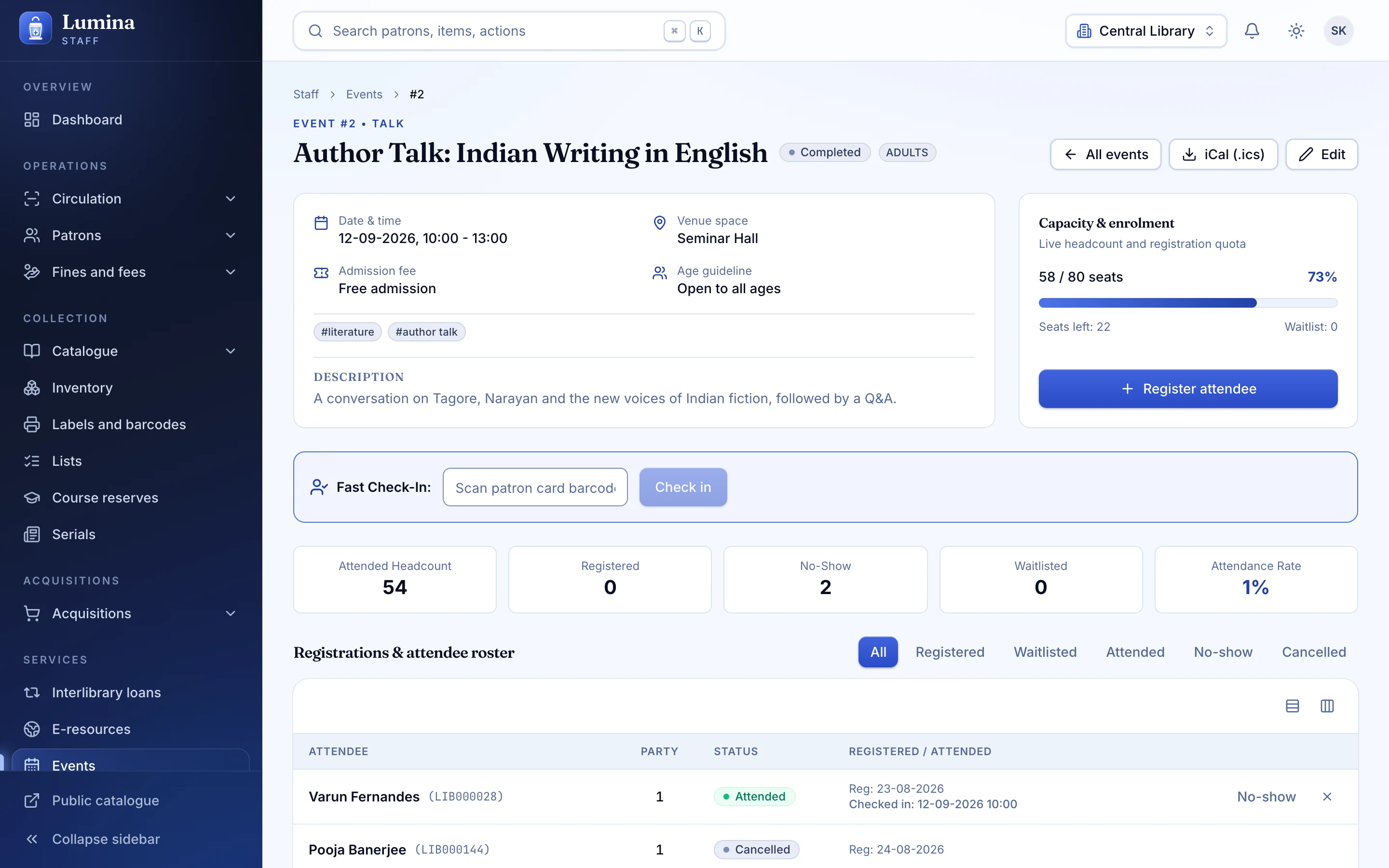Filter roster by Cancelled

pyautogui.click(x=1314, y=652)
